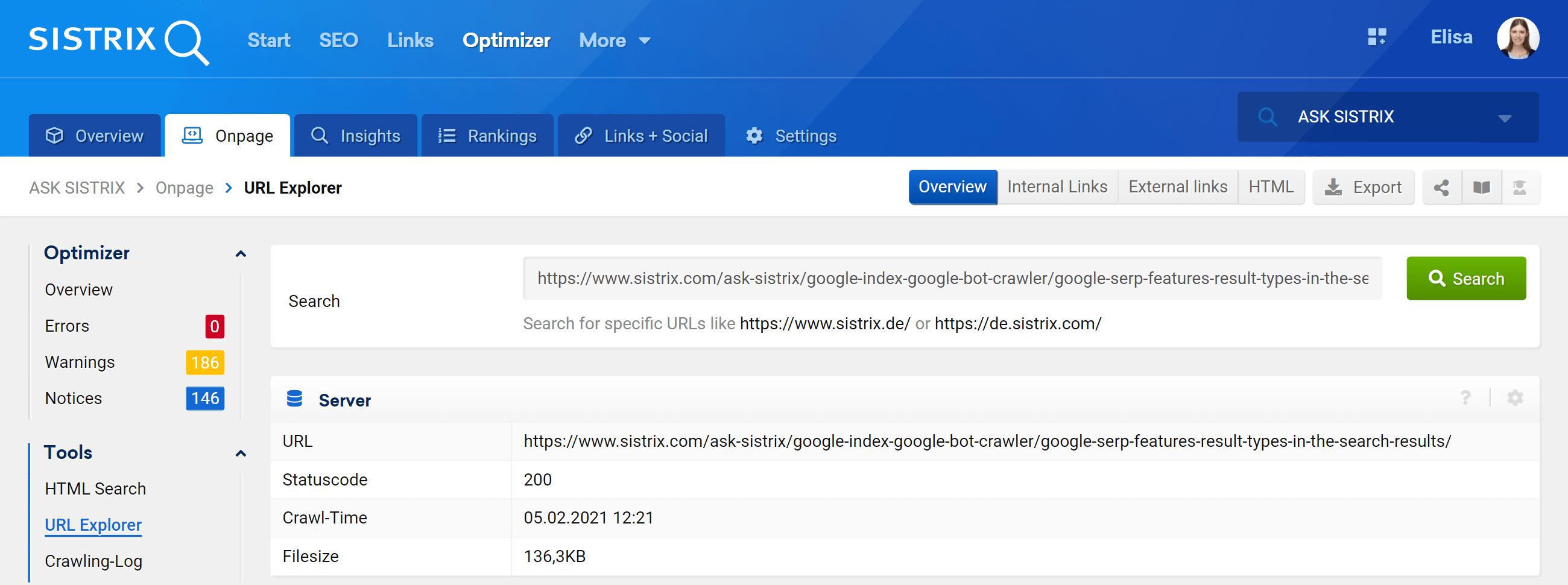Focus the URL search input field
Screen dimensions: 1568x585
[952, 278]
